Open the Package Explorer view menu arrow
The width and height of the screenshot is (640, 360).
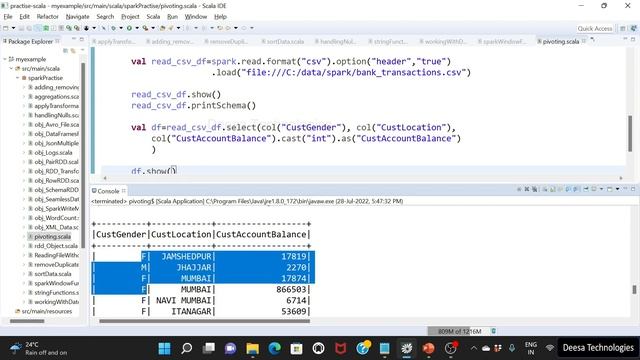pos(82,50)
